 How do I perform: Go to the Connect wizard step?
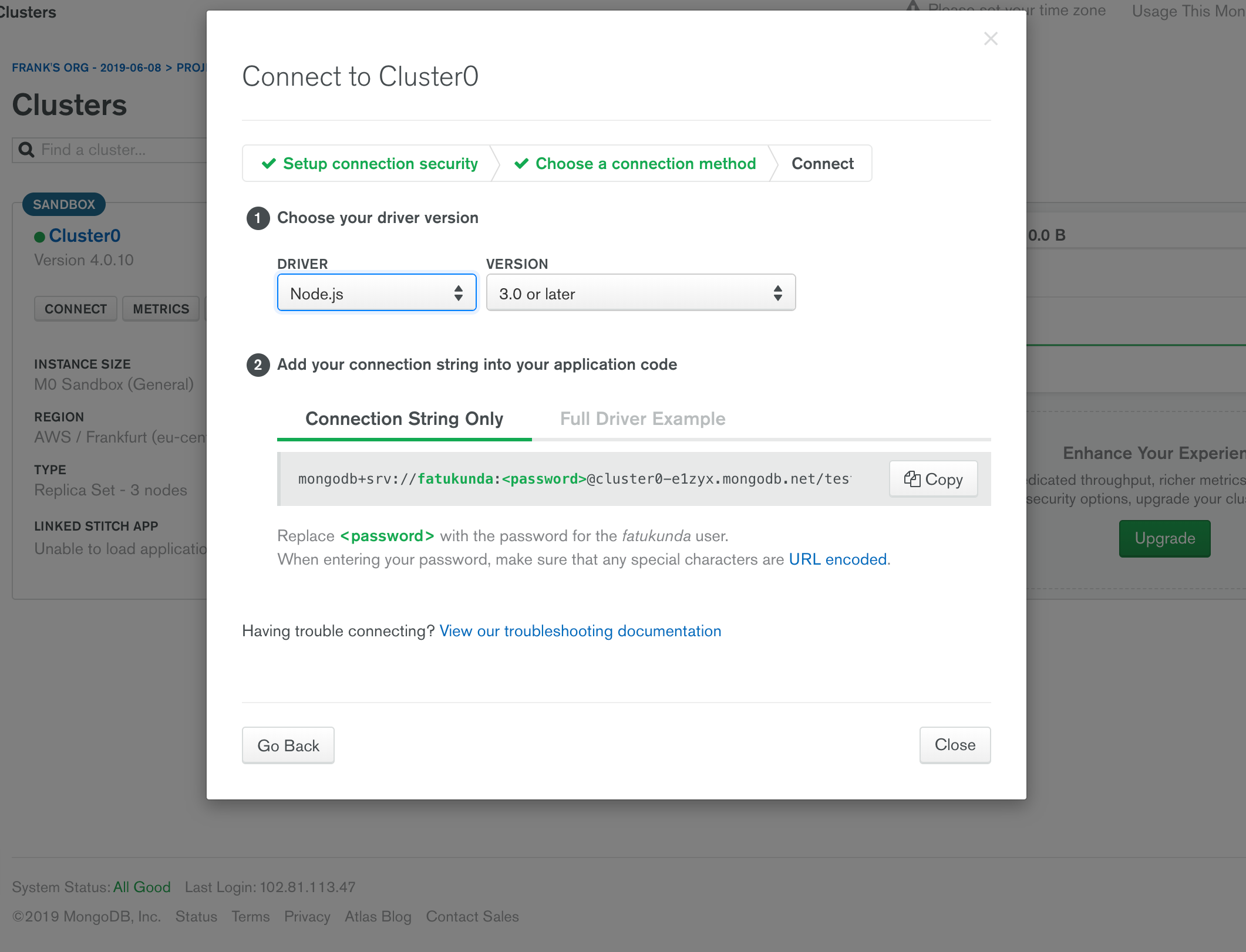click(822, 164)
